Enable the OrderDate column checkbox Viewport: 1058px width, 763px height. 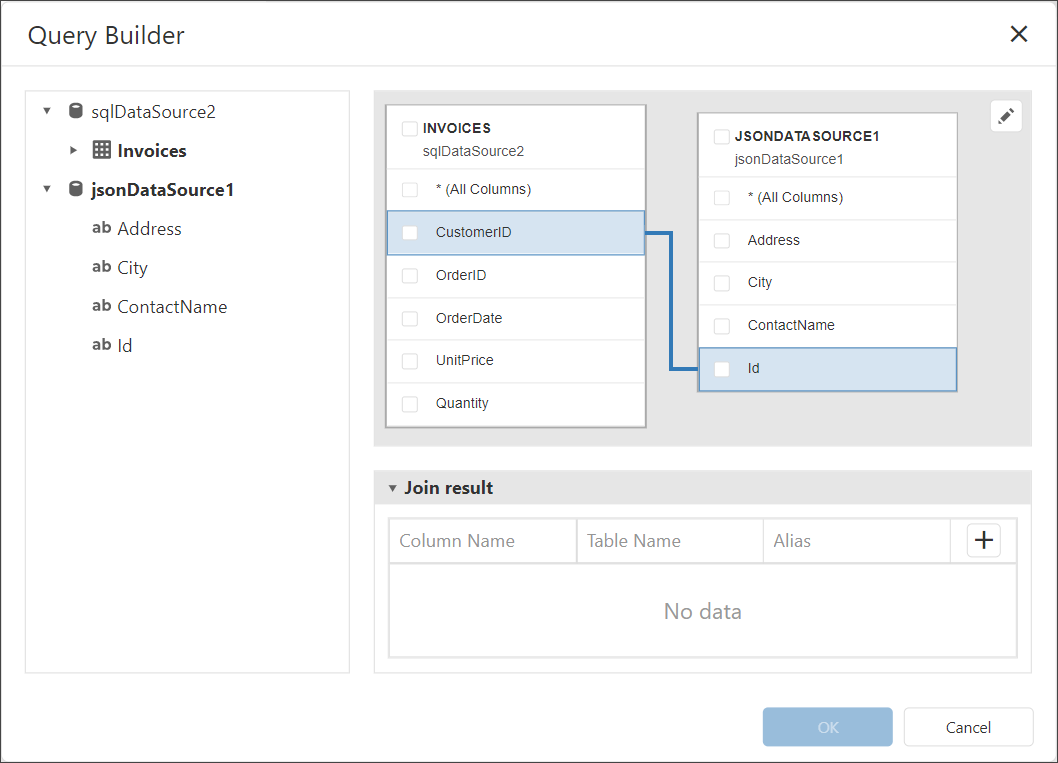tap(410, 319)
